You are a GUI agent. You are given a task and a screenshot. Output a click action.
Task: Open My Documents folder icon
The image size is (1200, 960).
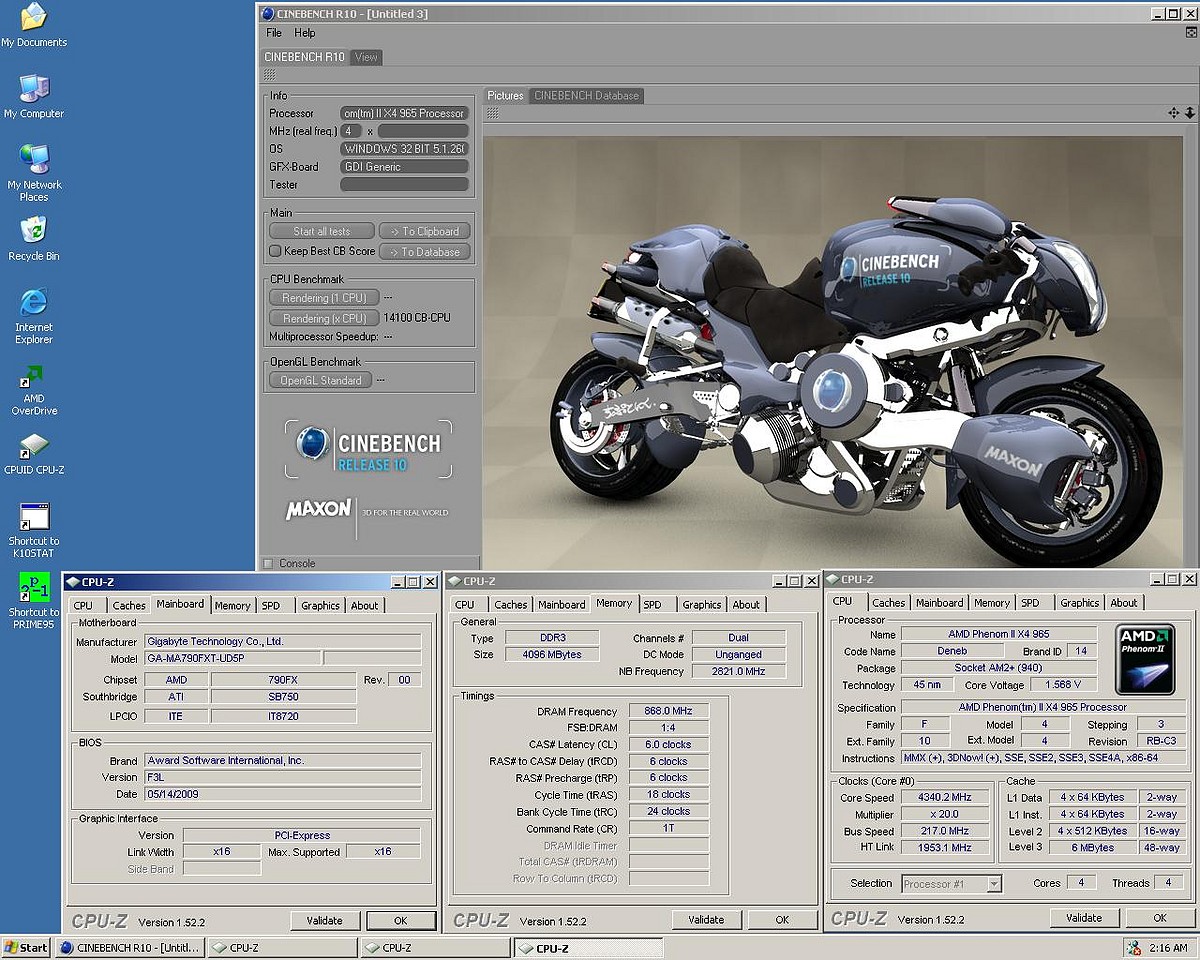click(x=34, y=18)
